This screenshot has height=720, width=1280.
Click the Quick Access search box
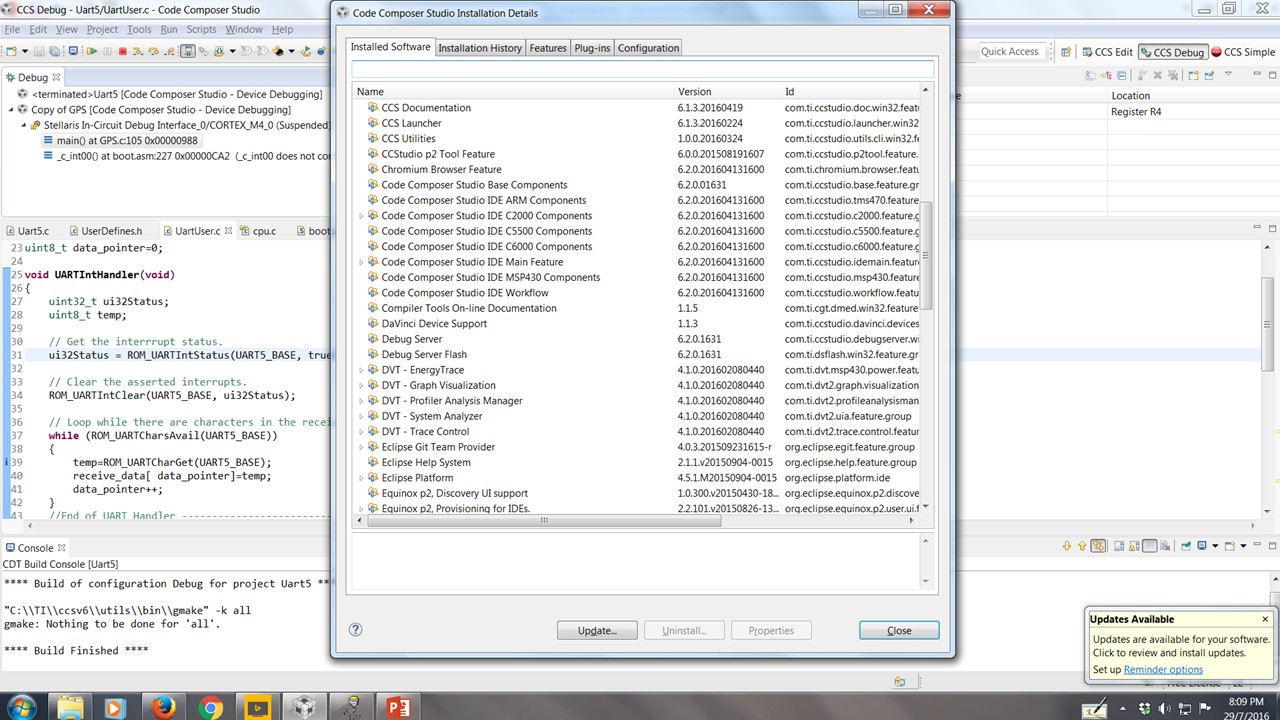pyautogui.click(x=1010, y=52)
